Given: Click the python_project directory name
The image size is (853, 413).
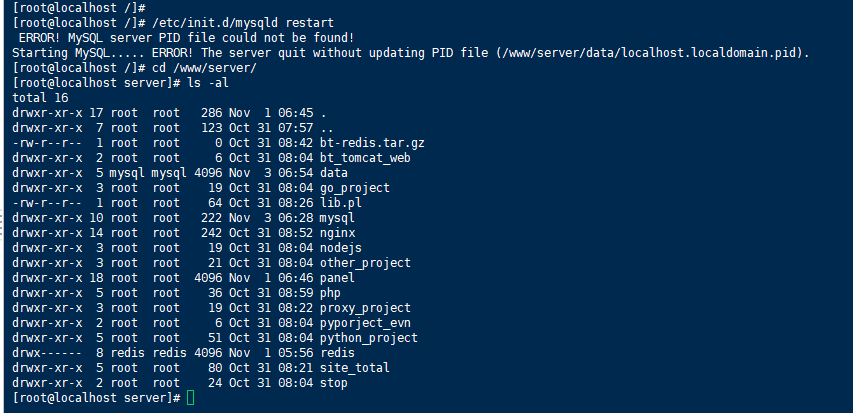Looking at the screenshot, I should tap(369, 338).
